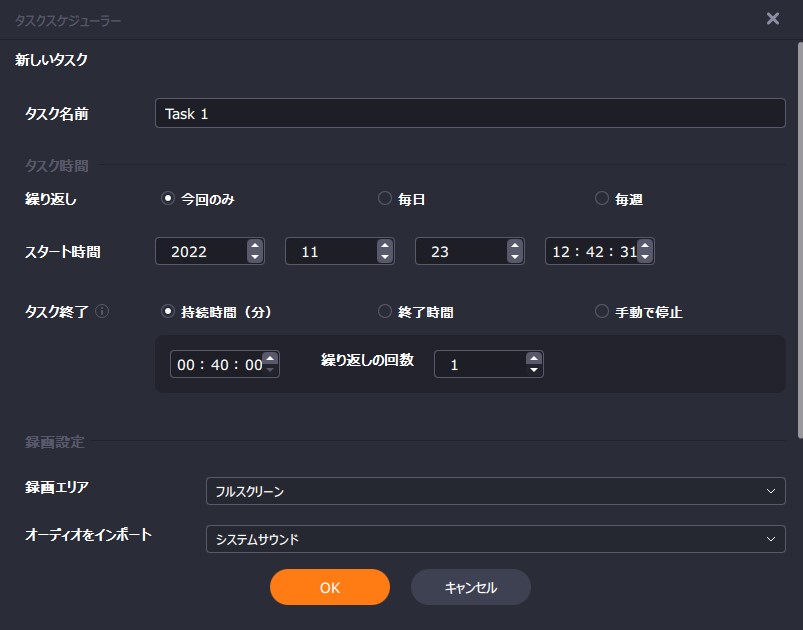Viewport: 803px width, 630px height.
Task: Click the vertical scrollbar on the right
Action: (x=798, y=240)
